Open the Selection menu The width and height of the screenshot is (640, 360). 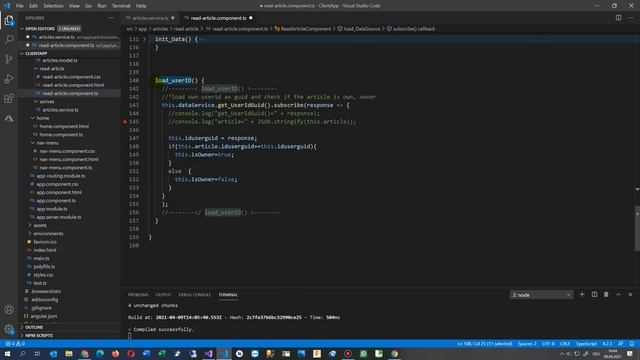tap(53, 6)
